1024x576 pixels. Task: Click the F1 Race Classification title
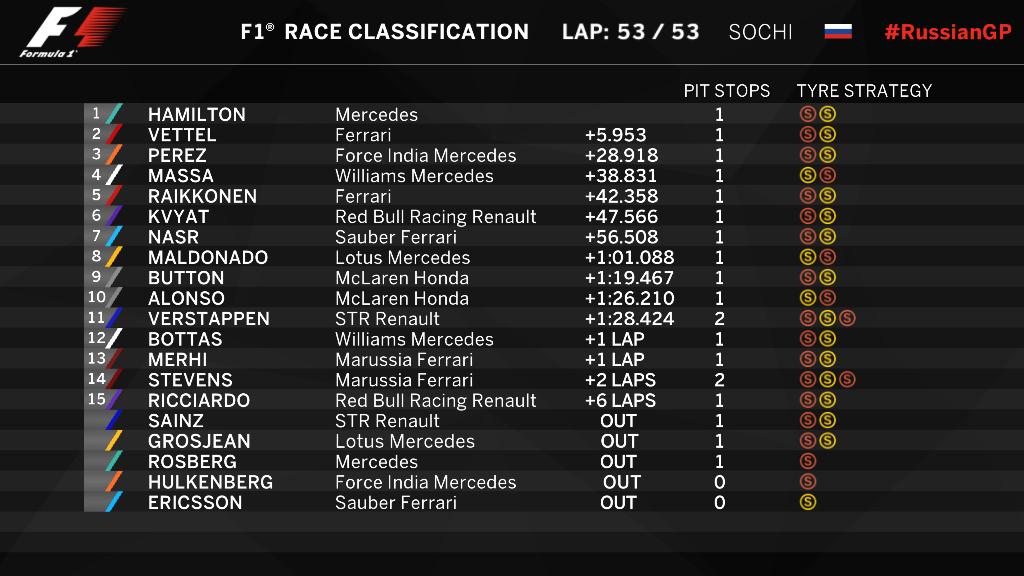[x=385, y=31]
